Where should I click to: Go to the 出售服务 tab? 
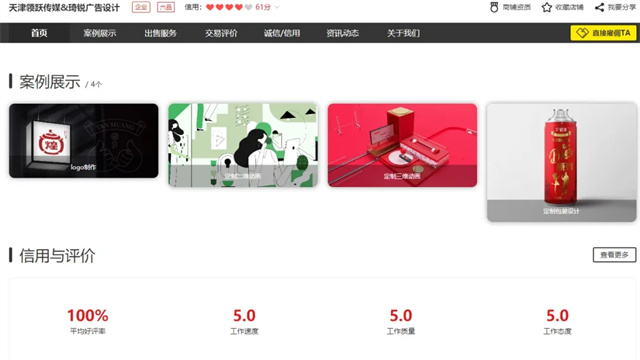tap(160, 33)
